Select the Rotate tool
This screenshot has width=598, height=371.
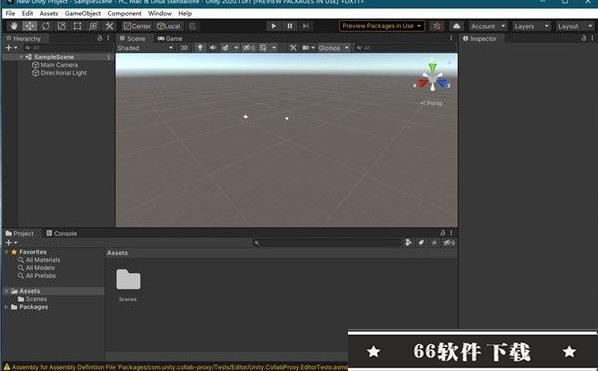click(46, 26)
